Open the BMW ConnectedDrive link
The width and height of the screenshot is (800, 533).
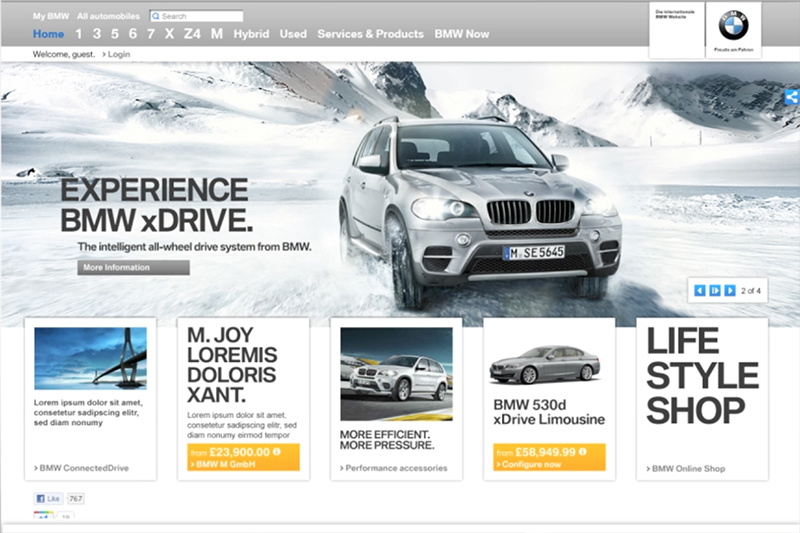point(81,468)
